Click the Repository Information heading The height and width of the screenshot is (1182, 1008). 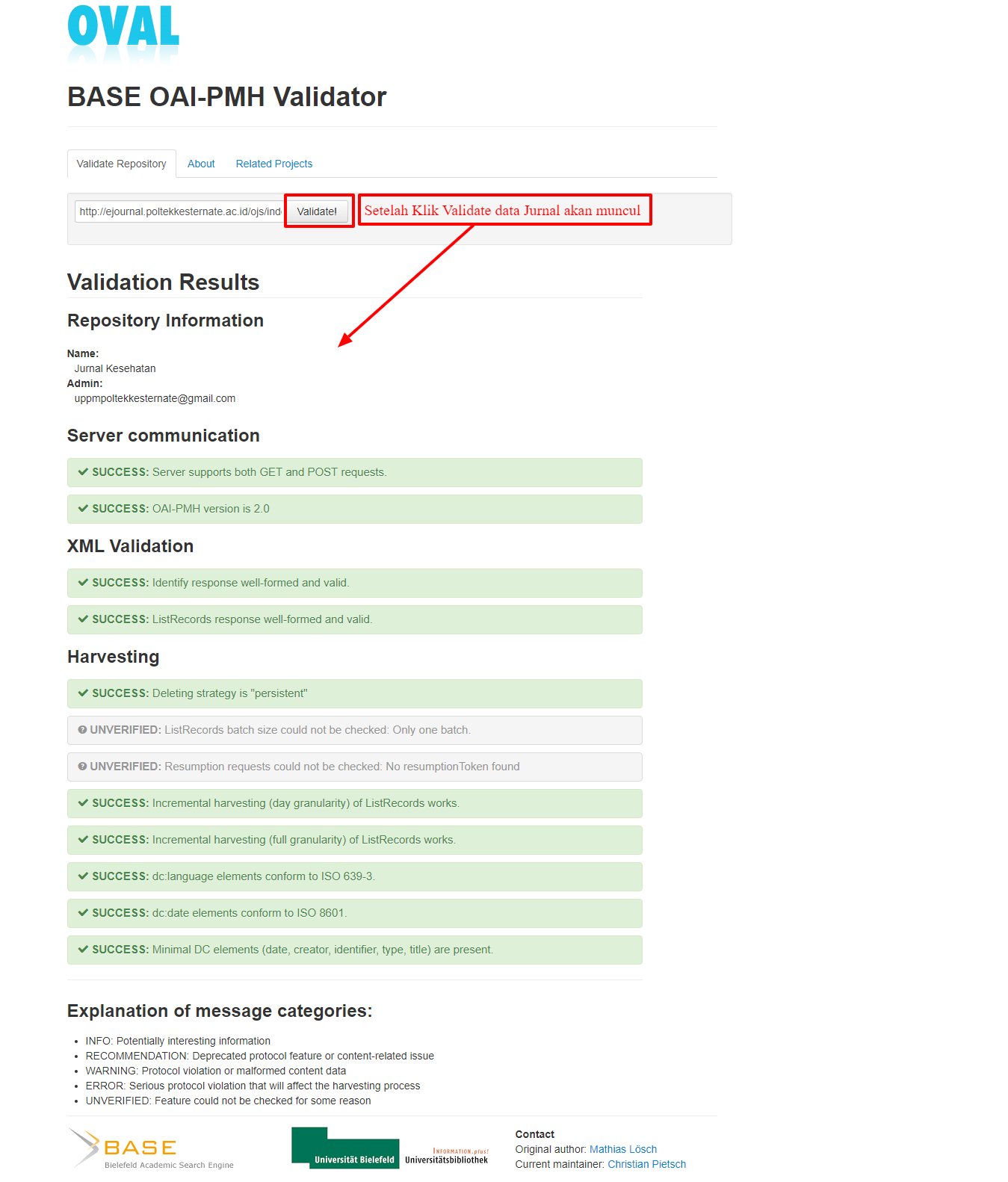tap(165, 321)
